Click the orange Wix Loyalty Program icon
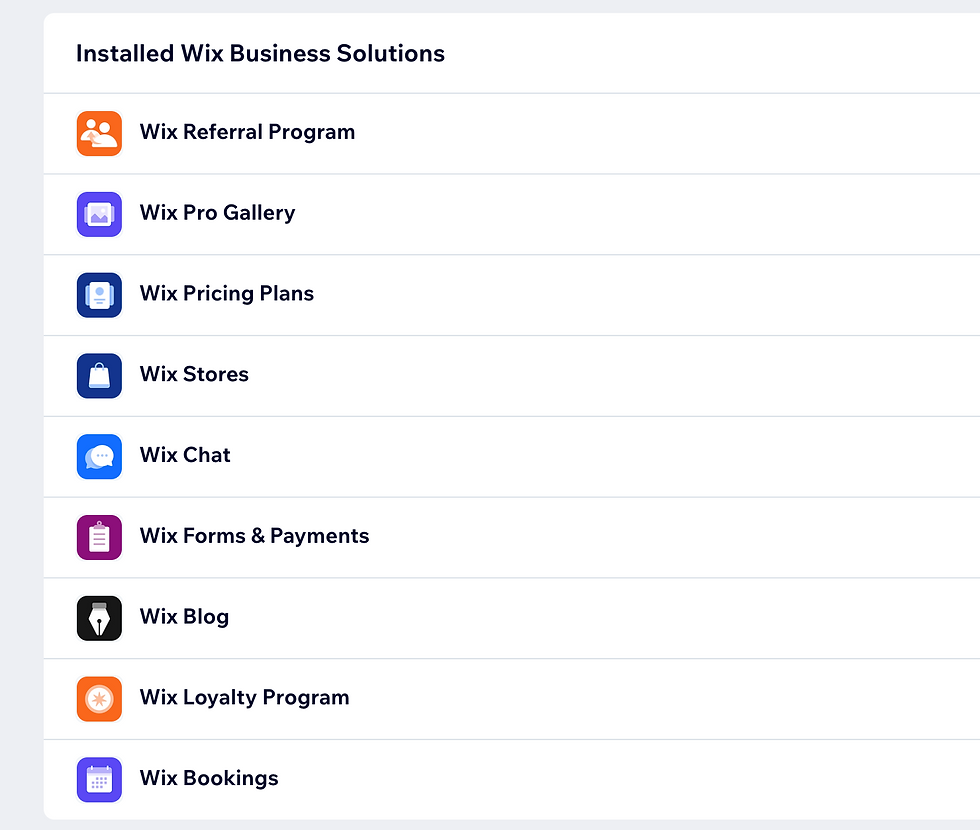The image size is (980, 830). (x=99, y=699)
